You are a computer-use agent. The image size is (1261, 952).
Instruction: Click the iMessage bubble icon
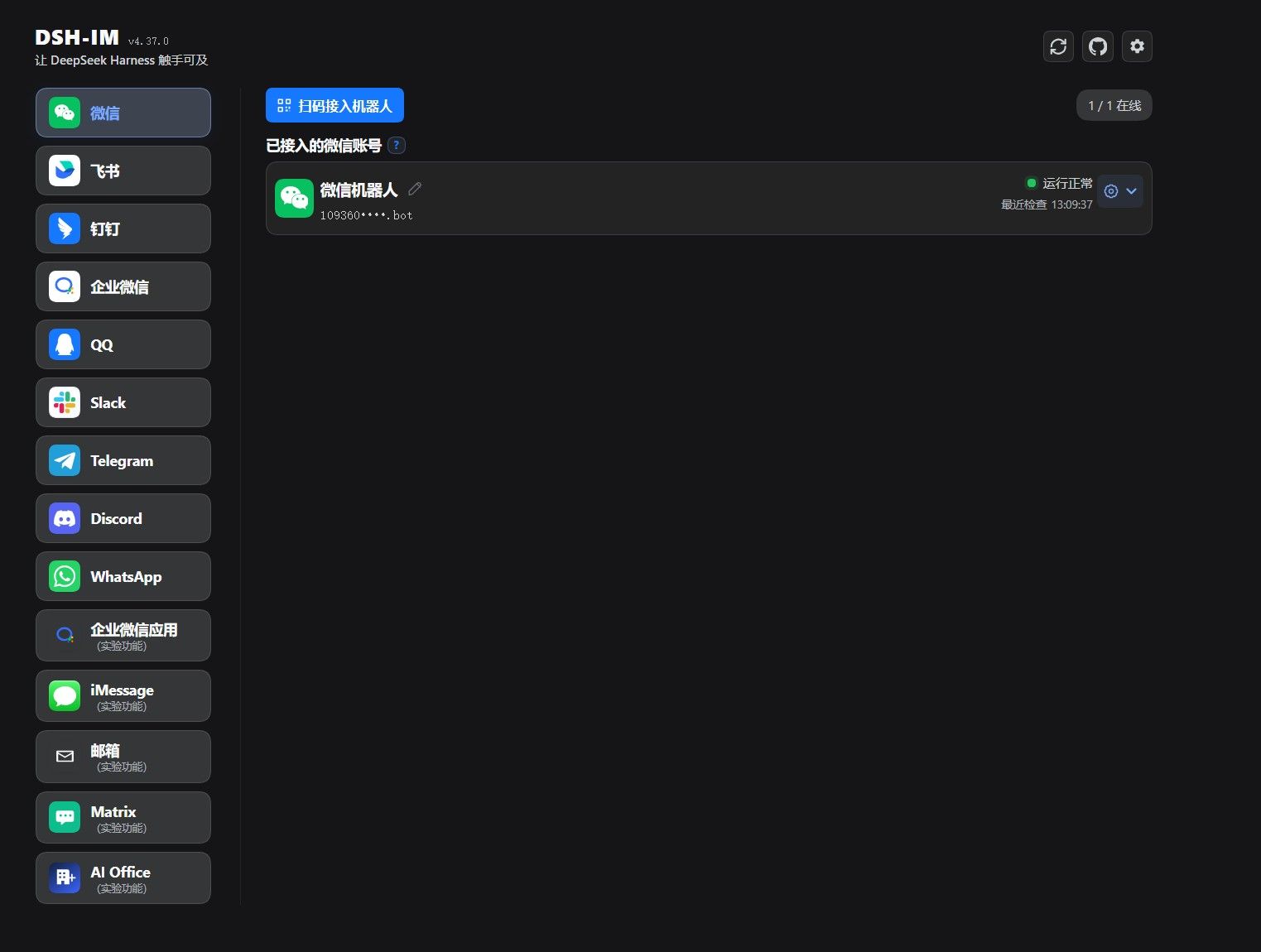pyautogui.click(x=65, y=695)
